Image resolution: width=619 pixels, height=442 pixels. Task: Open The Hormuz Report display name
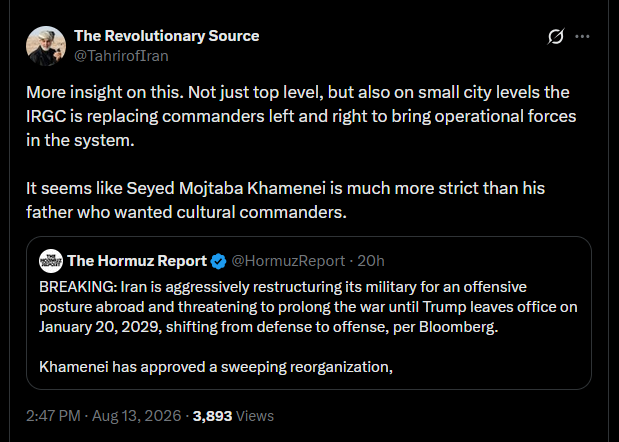[x=137, y=261]
